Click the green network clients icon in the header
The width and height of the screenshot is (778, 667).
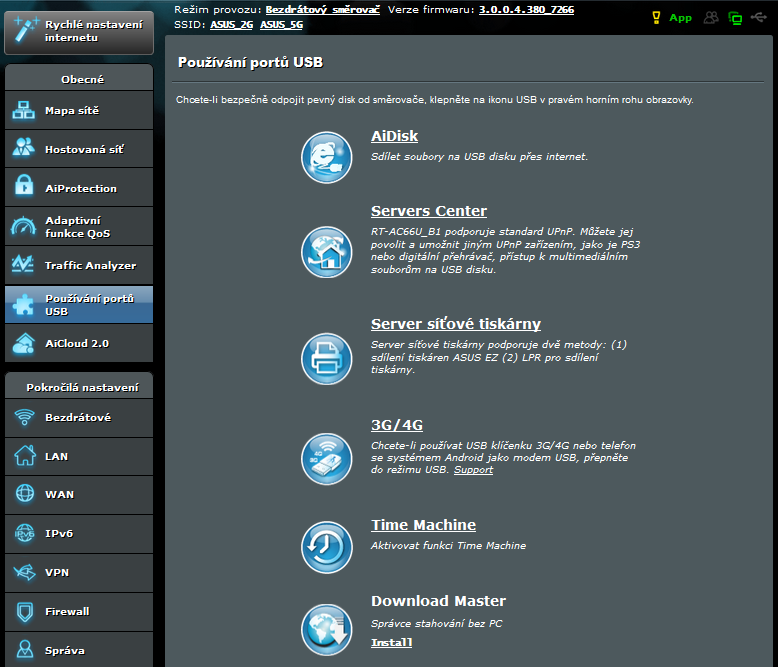pos(736,18)
